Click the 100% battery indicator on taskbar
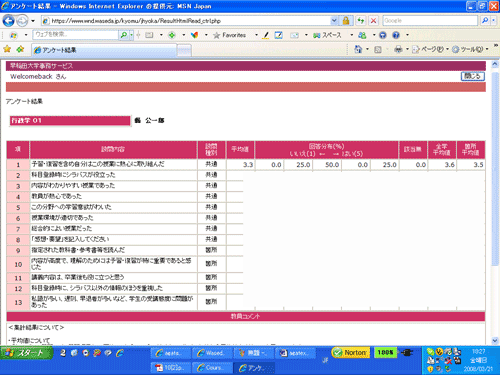This screenshot has width=500, height=375. click(385, 353)
